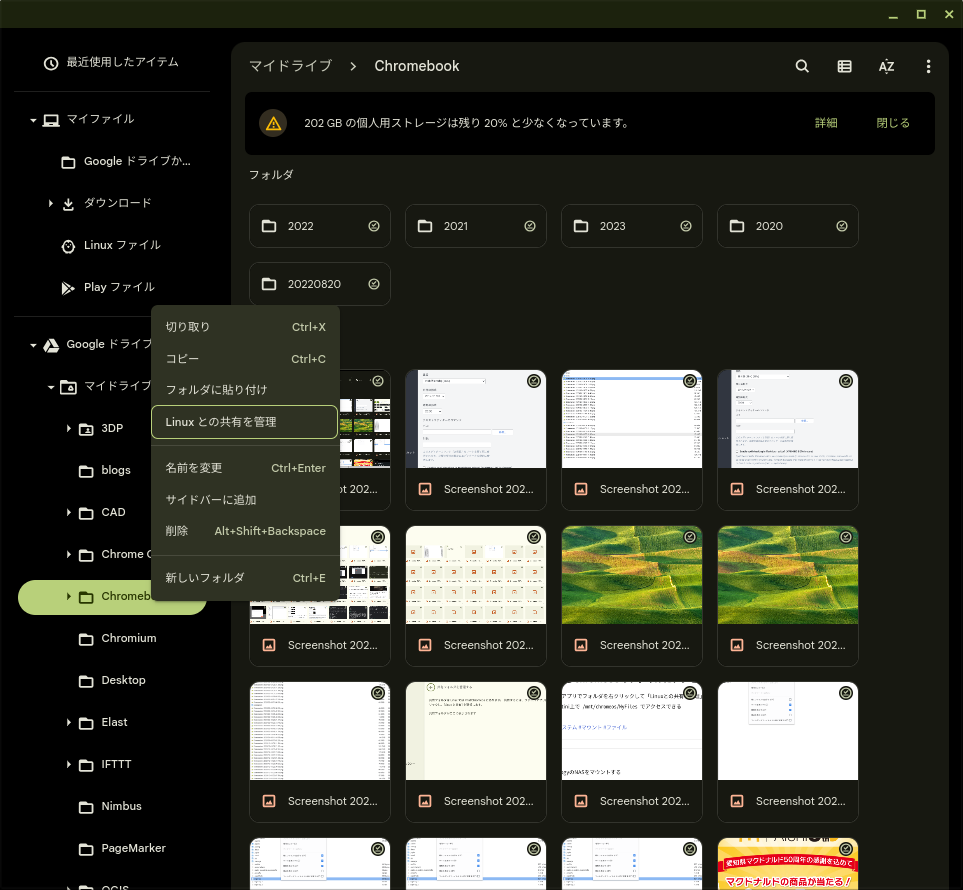963x890 pixels.
Task: Open the three-dot more options menu
Action: coord(928,66)
